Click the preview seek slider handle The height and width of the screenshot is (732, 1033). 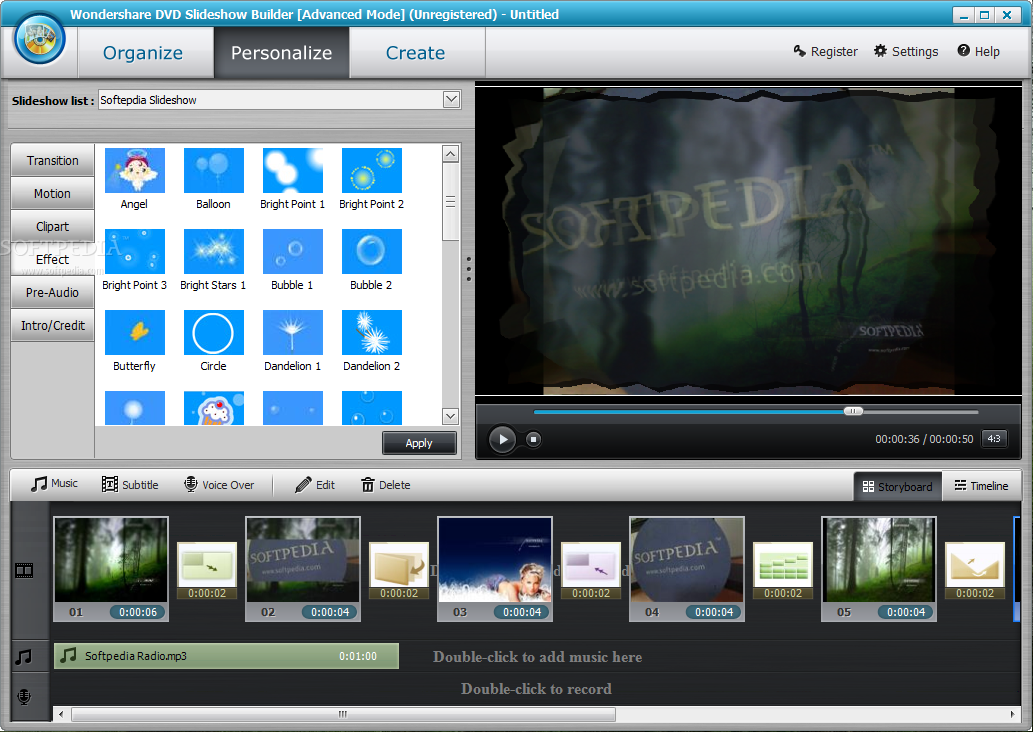click(853, 411)
